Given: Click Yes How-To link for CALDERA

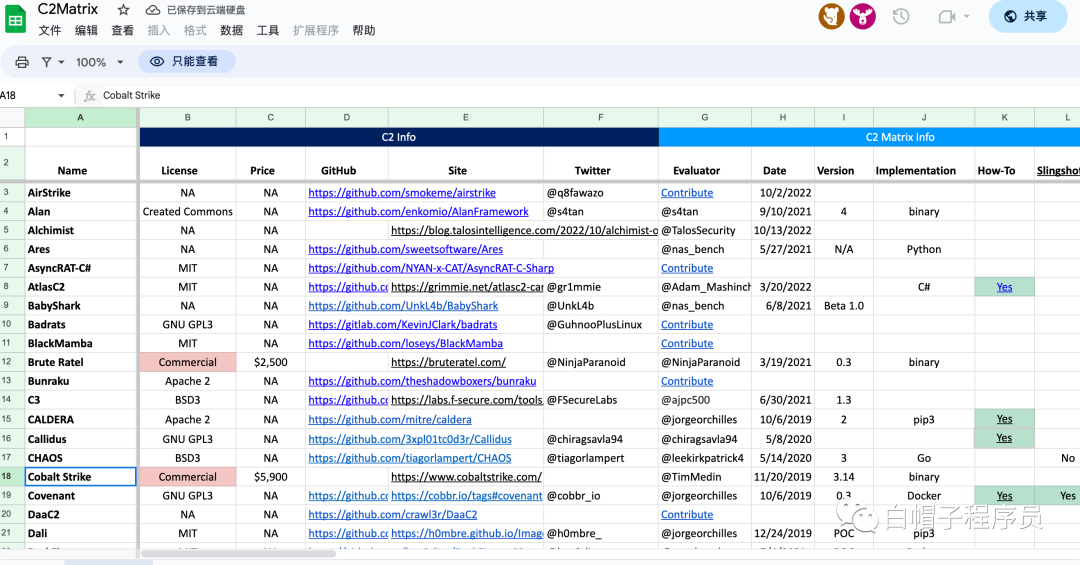Looking at the screenshot, I should [1004, 419].
